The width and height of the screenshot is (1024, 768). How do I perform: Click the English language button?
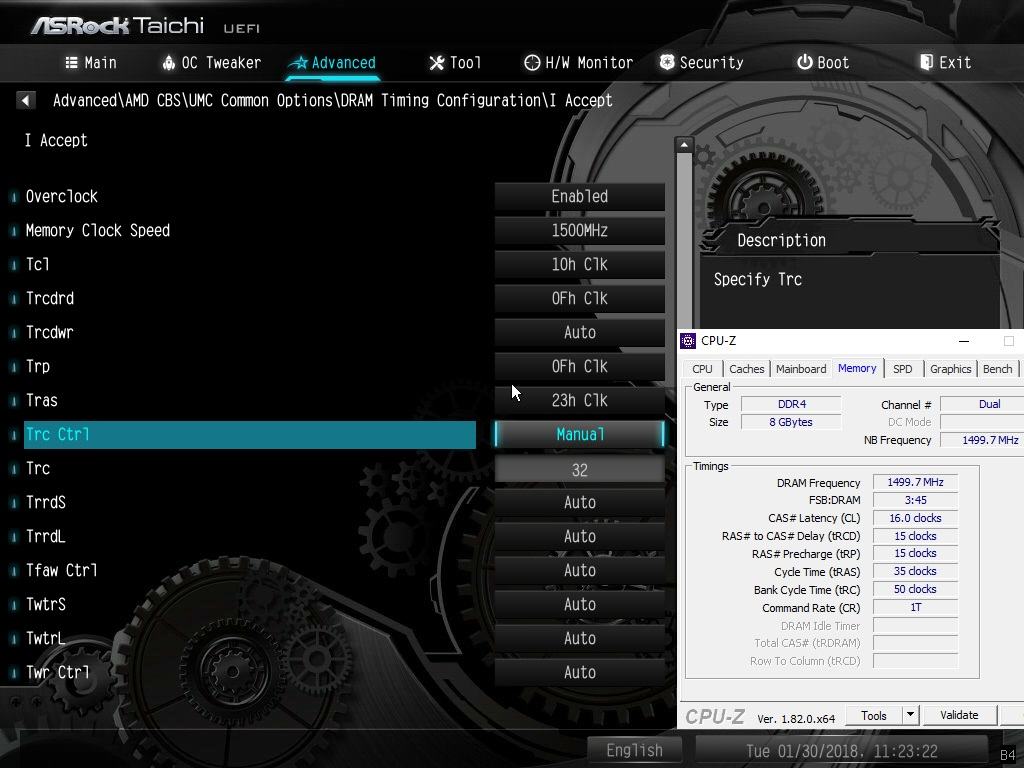(634, 750)
